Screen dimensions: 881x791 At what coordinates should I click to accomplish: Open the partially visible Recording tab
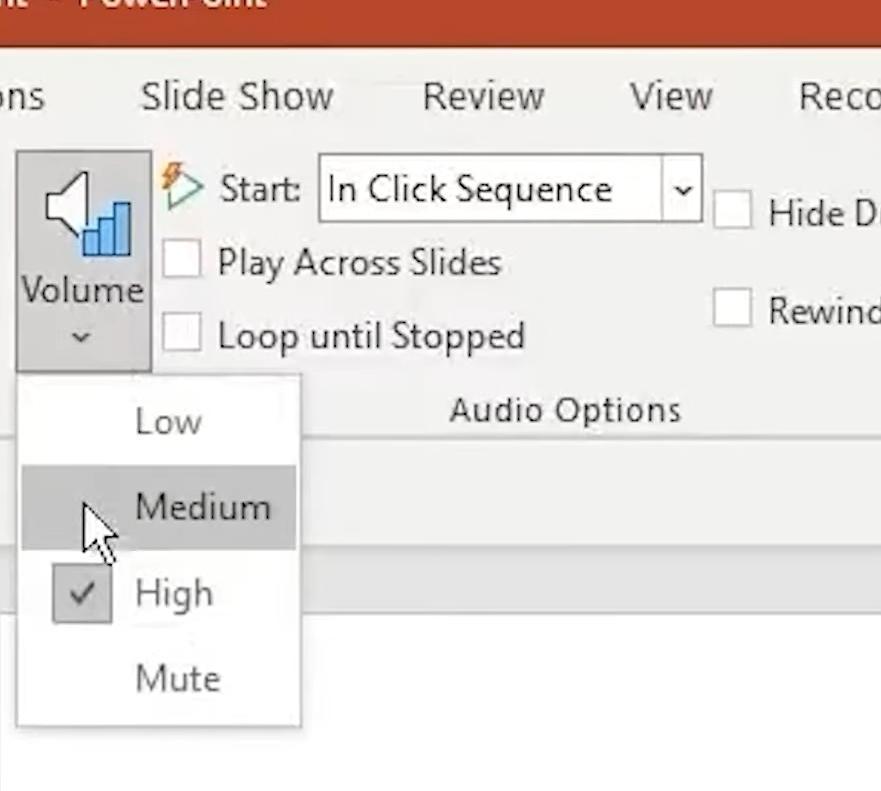[x=838, y=97]
